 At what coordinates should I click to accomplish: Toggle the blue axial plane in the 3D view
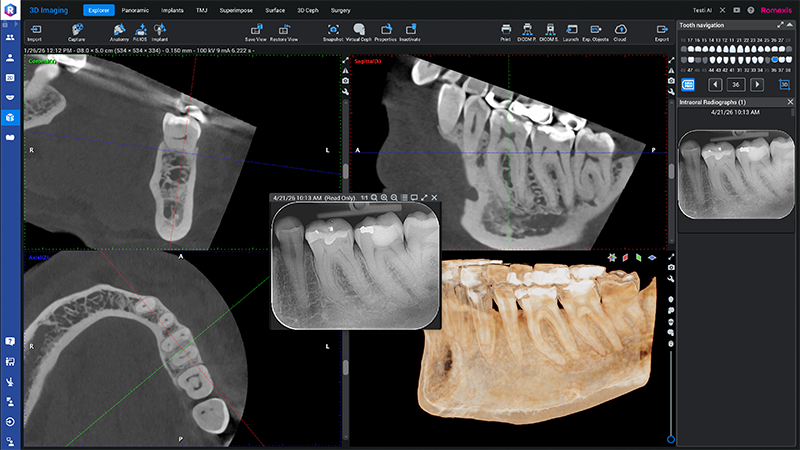652,258
